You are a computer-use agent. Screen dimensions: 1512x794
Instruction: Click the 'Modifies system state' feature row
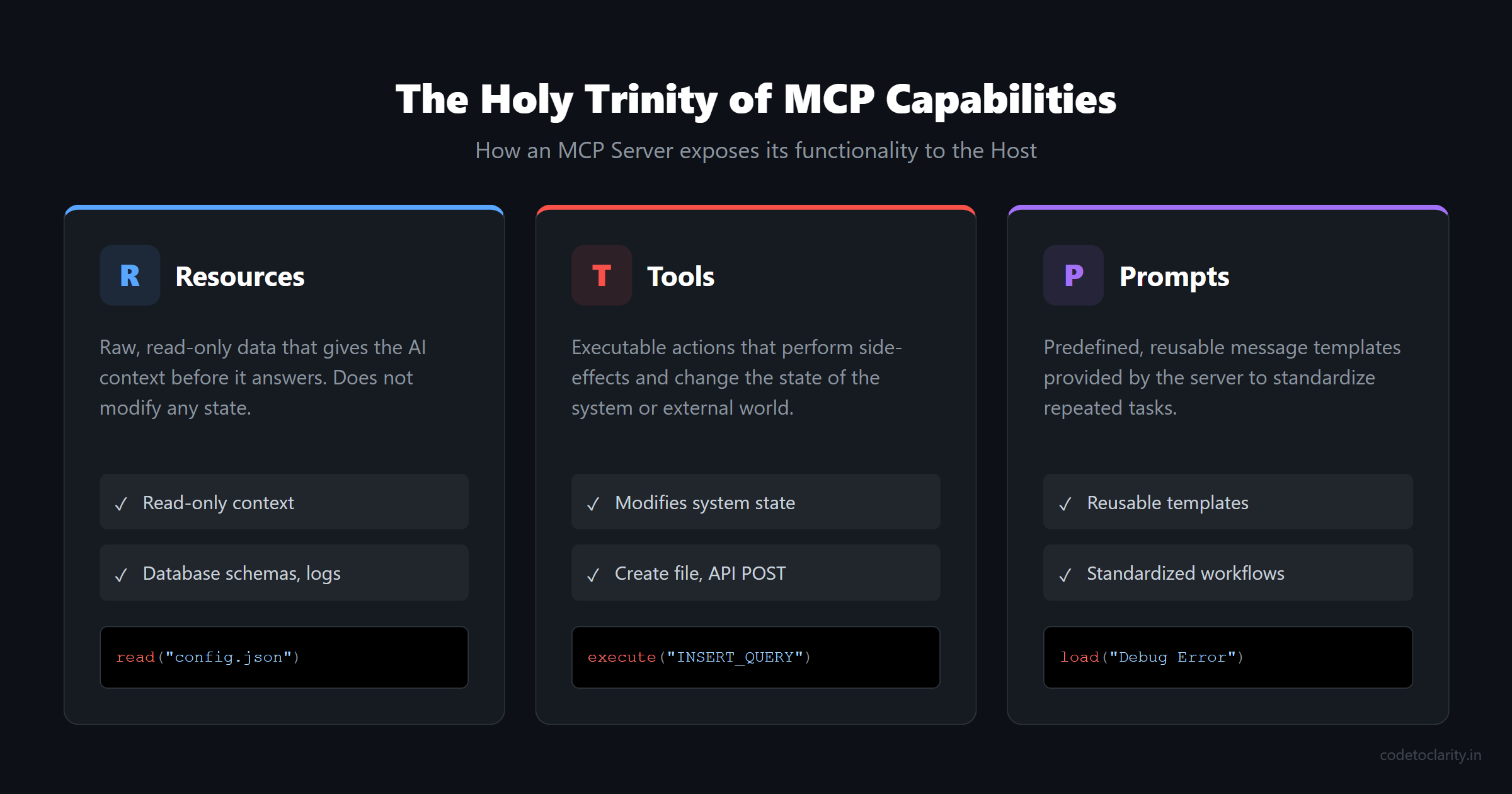756,502
